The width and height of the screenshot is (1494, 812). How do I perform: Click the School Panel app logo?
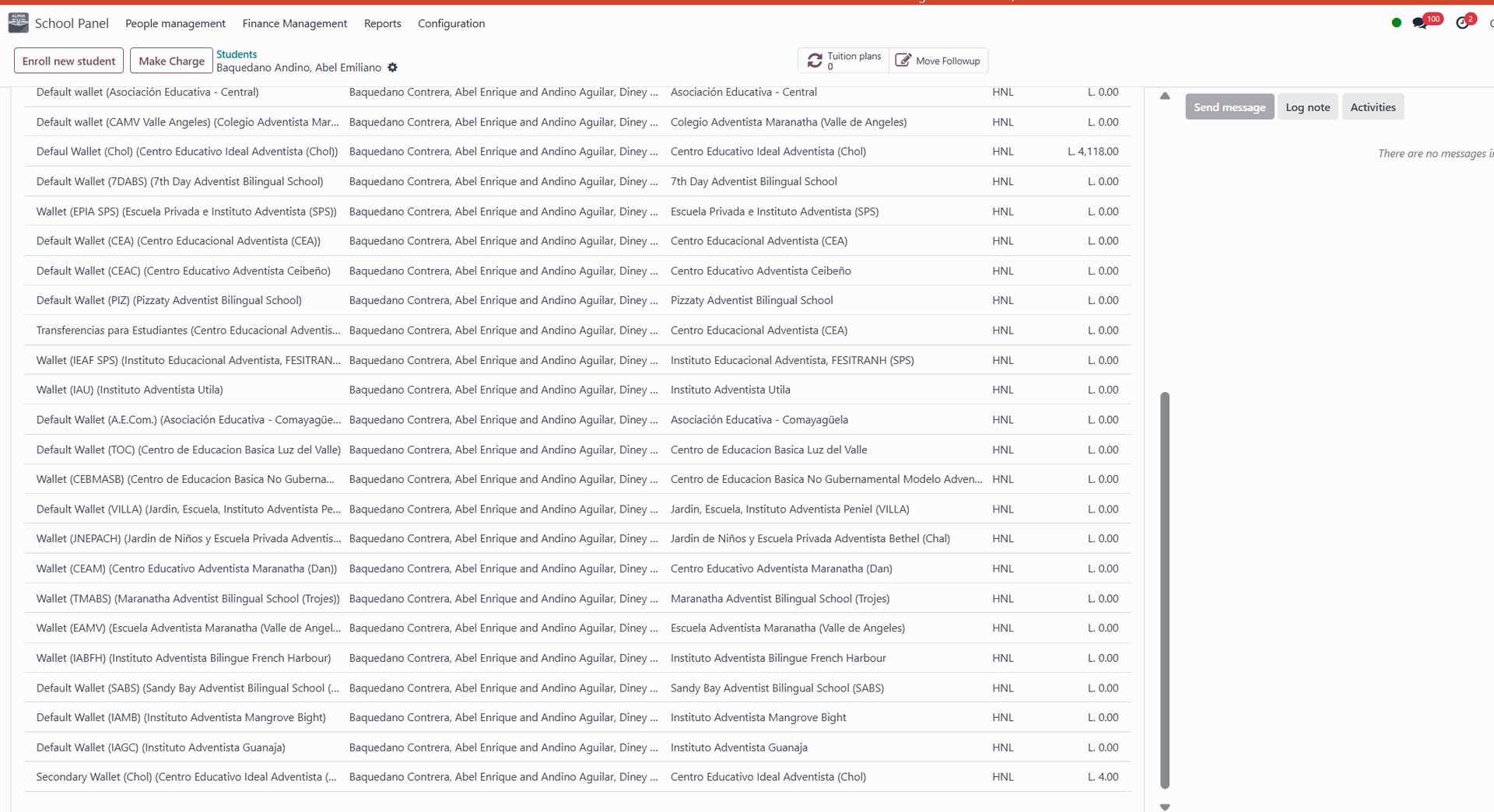coord(19,23)
